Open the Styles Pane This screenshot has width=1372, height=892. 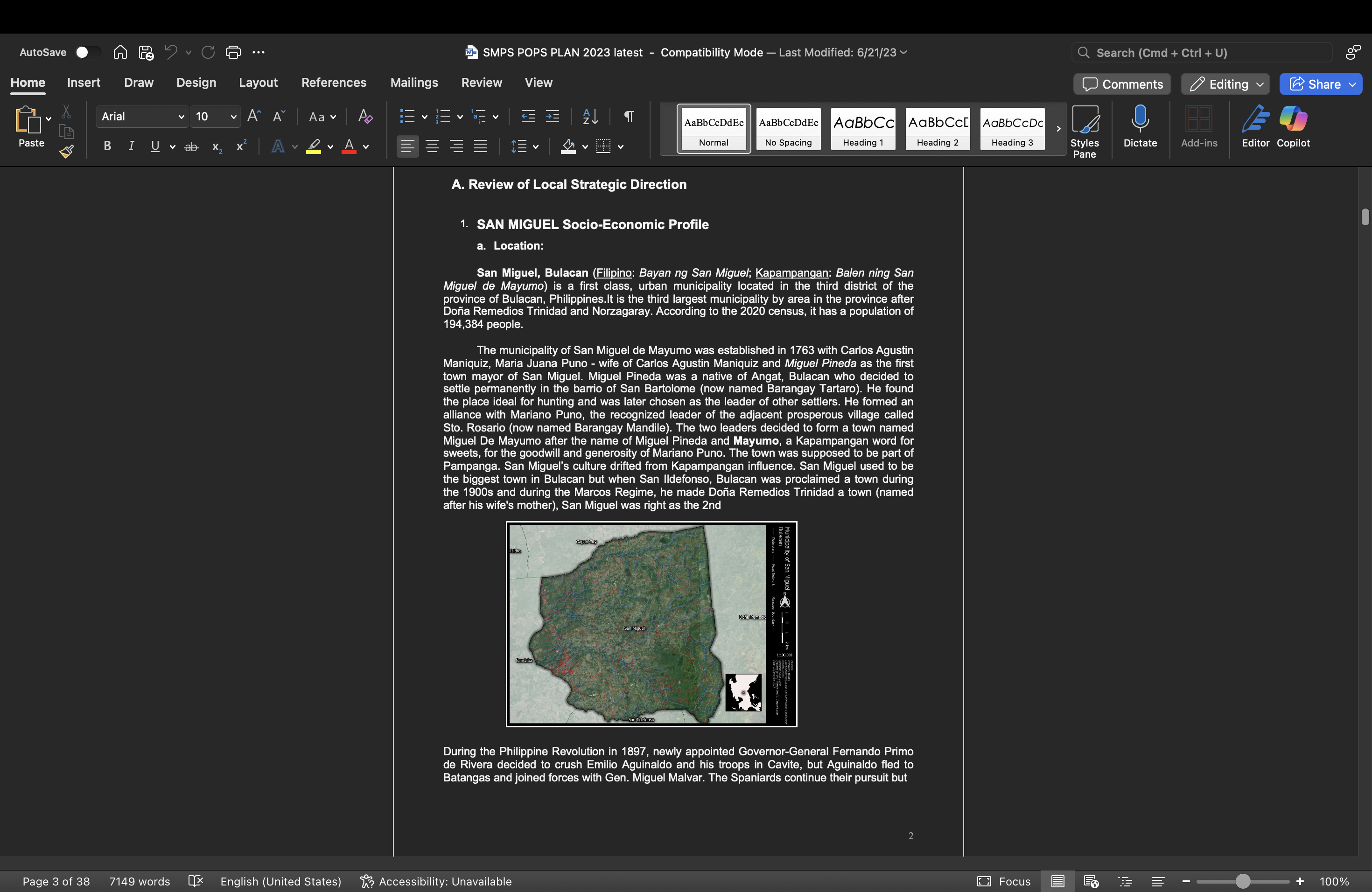[1085, 132]
